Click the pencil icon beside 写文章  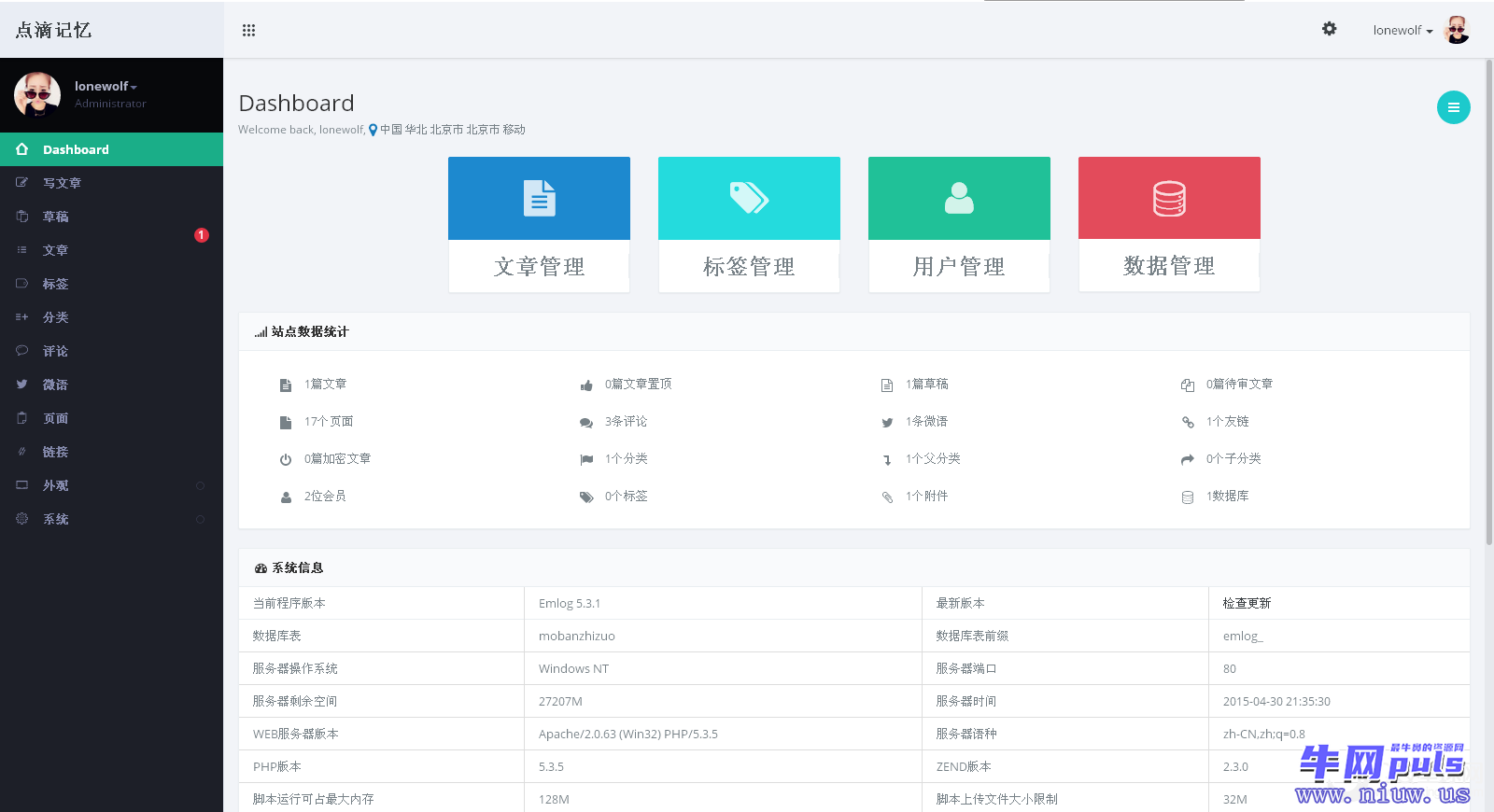[21, 183]
